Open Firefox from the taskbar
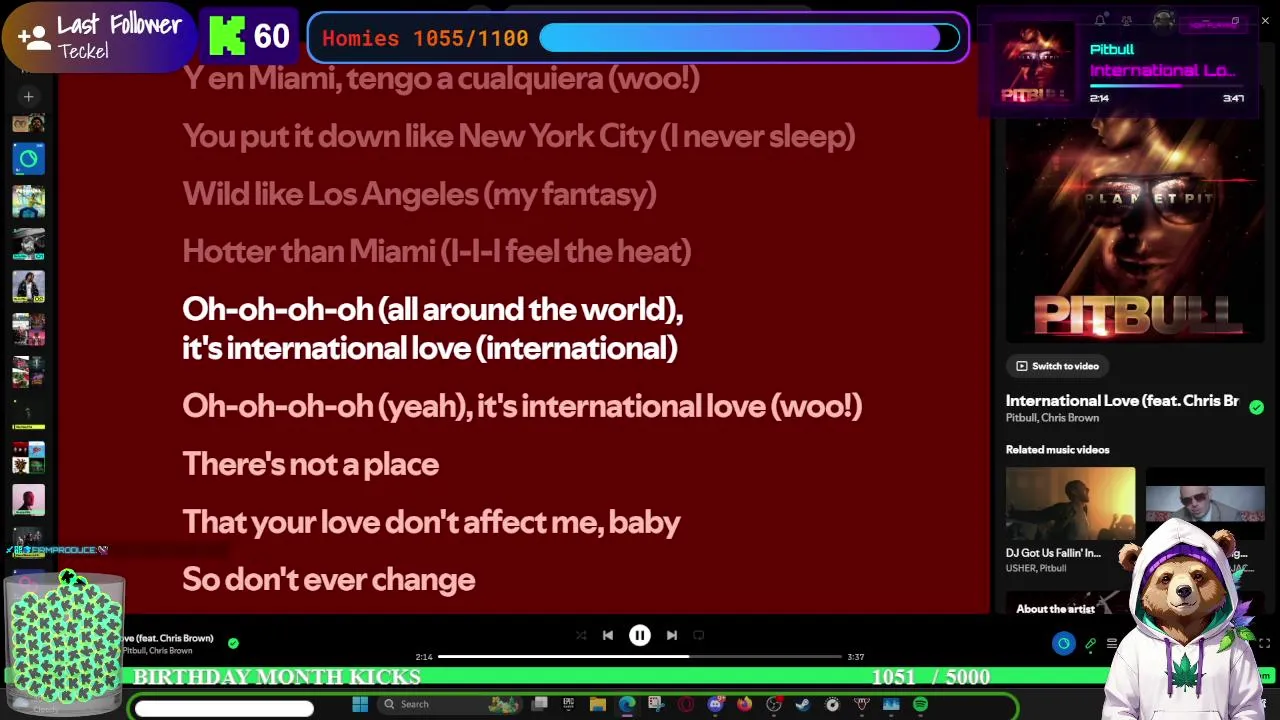Viewport: 1280px width, 720px height. (744, 704)
